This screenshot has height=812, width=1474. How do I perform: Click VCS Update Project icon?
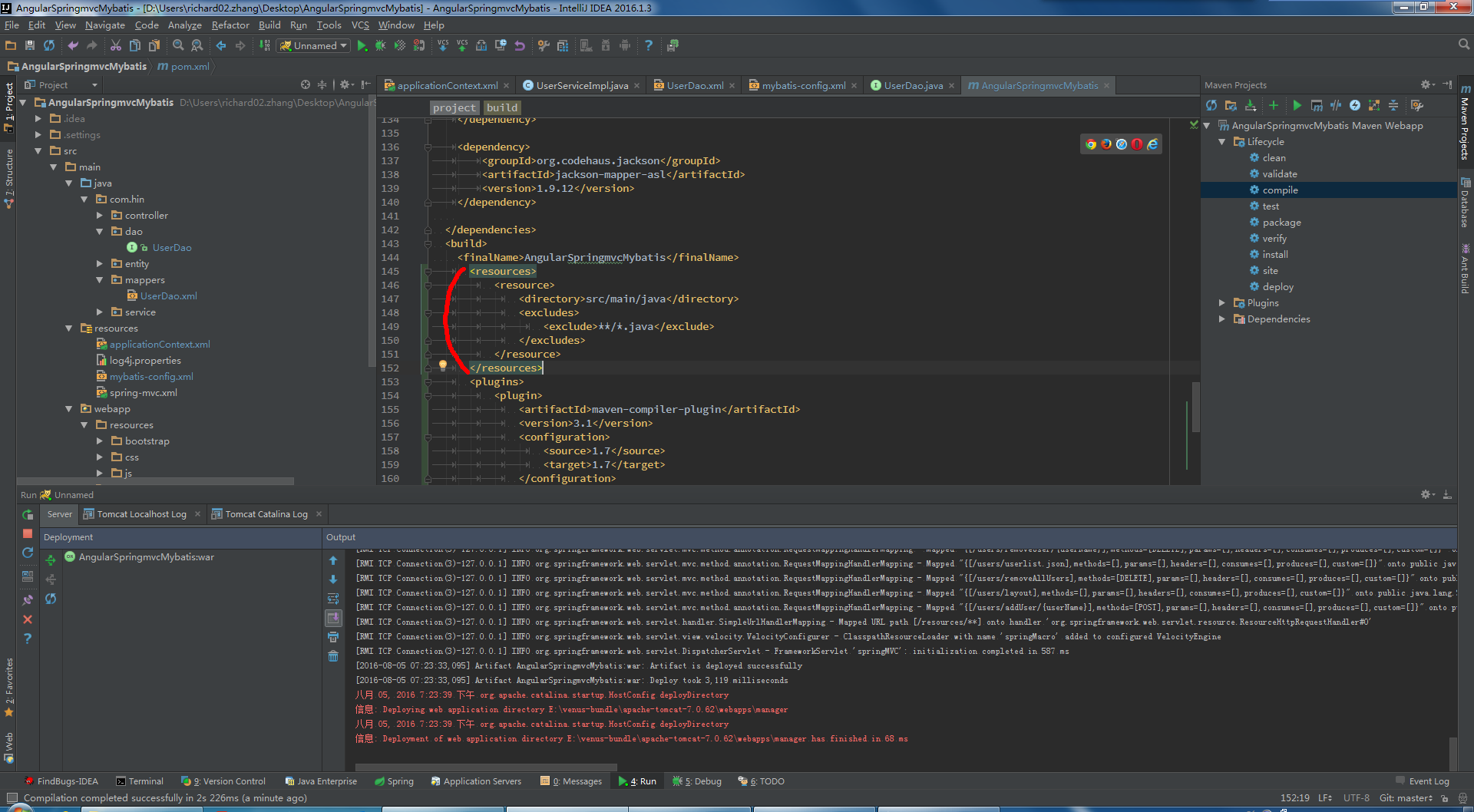pos(443,46)
